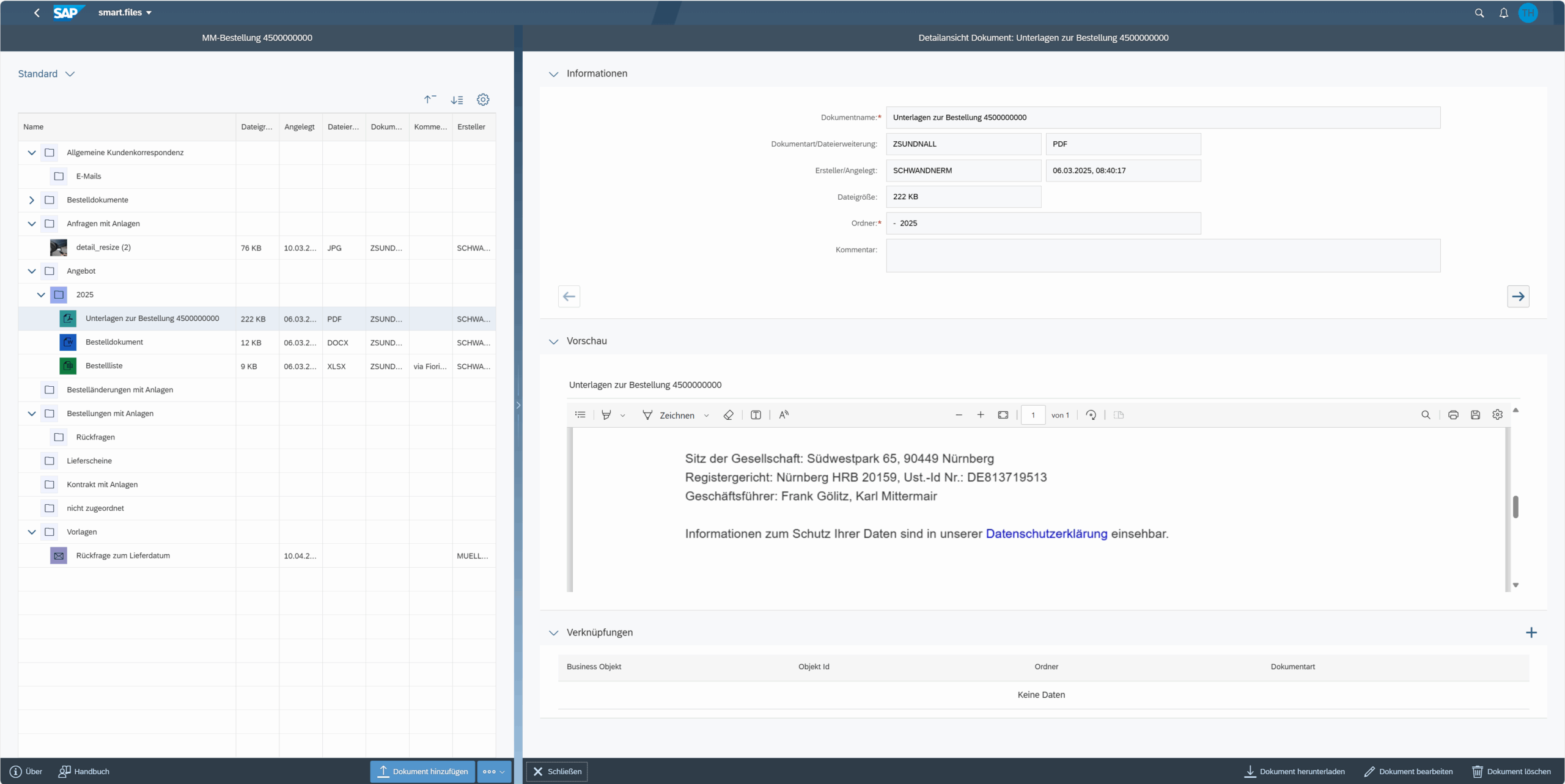Save the PDF from the viewer toolbar
The width and height of the screenshot is (1565, 784).
coord(1475,415)
